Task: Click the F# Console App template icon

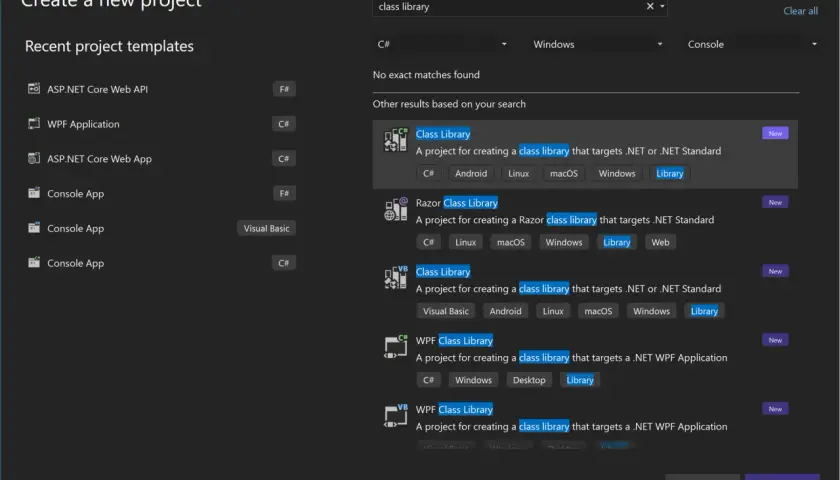Action: click(x=34, y=193)
